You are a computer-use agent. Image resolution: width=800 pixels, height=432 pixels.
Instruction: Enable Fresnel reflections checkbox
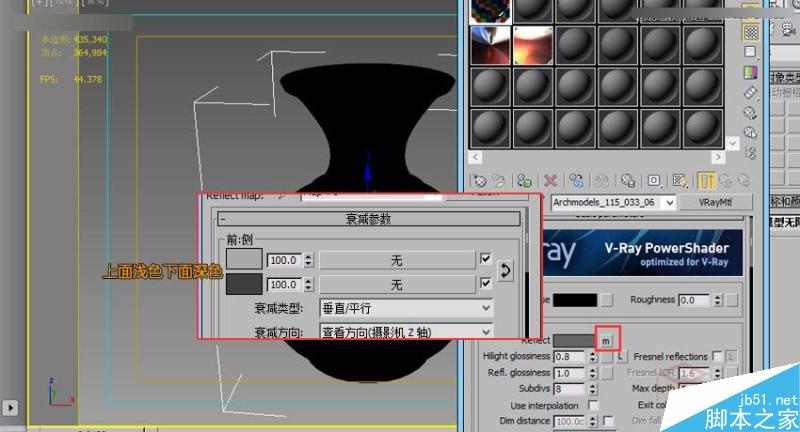tap(717, 356)
